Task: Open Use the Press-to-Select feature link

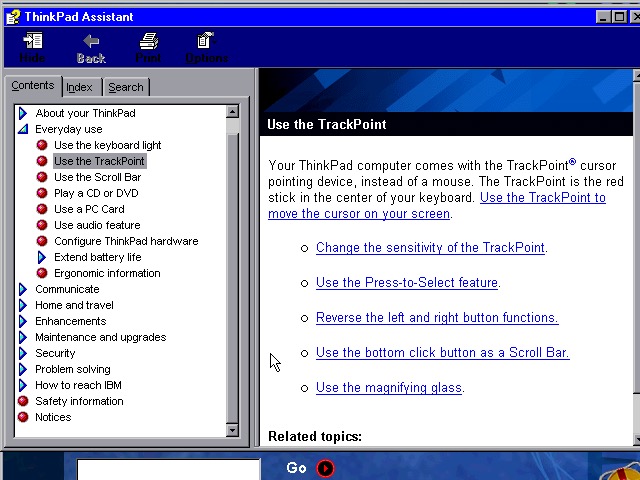Action: pyautogui.click(x=407, y=282)
